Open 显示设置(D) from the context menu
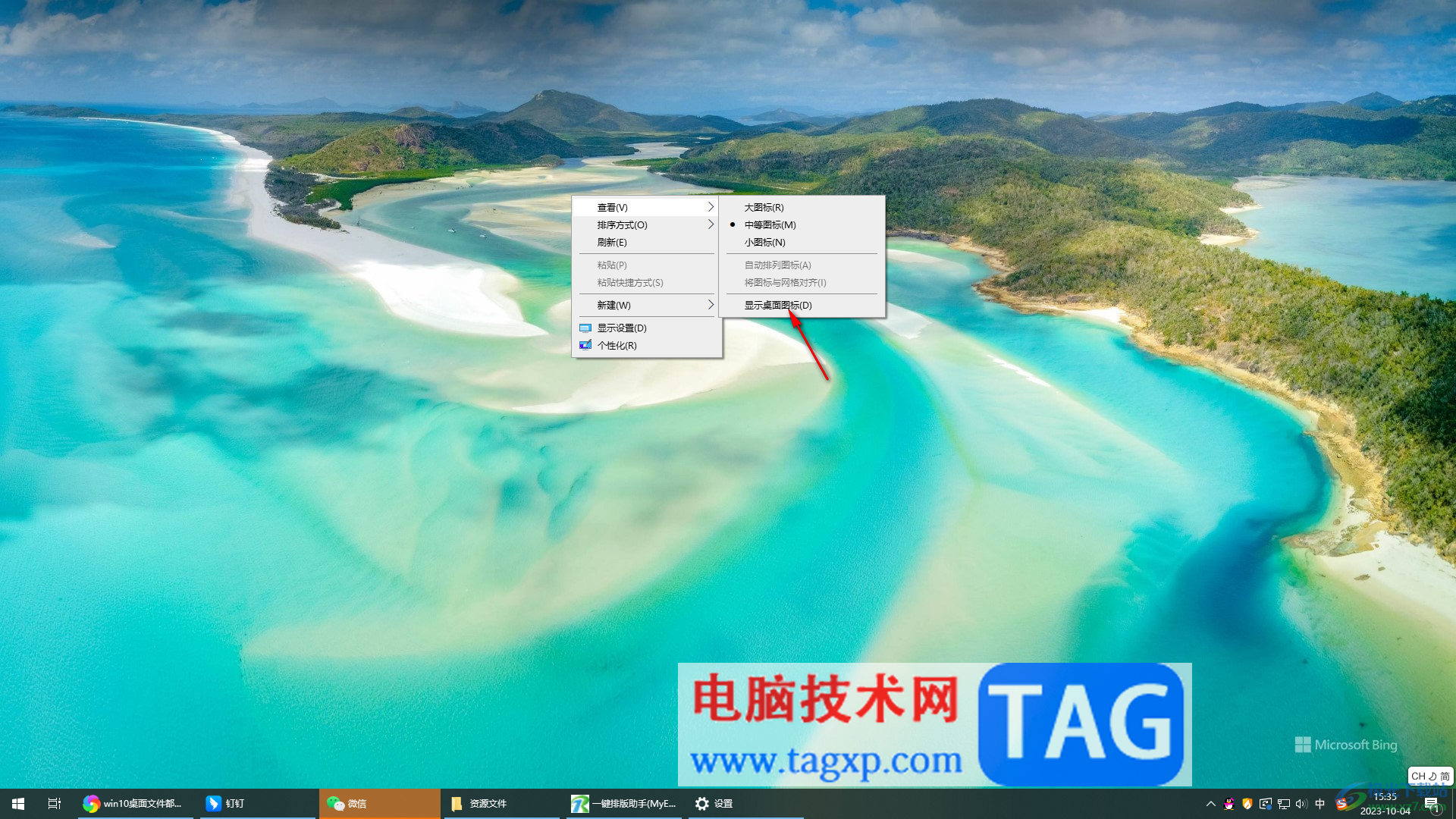1456x819 pixels. point(621,328)
